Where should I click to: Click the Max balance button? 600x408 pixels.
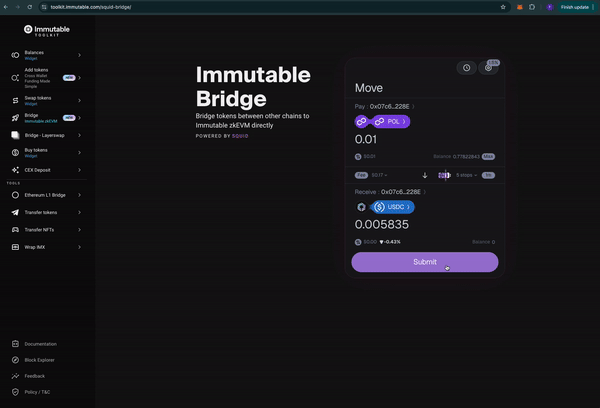(x=488, y=157)
